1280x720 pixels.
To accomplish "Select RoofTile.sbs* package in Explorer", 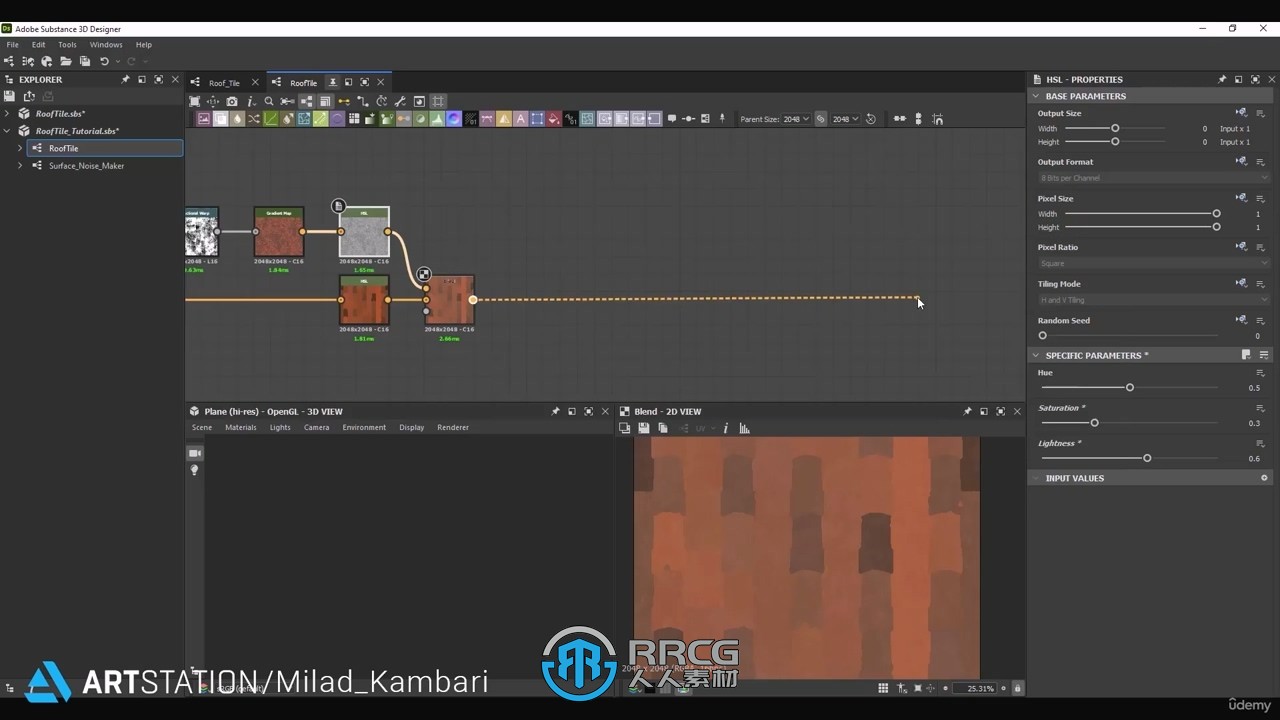I will (60, 114).
